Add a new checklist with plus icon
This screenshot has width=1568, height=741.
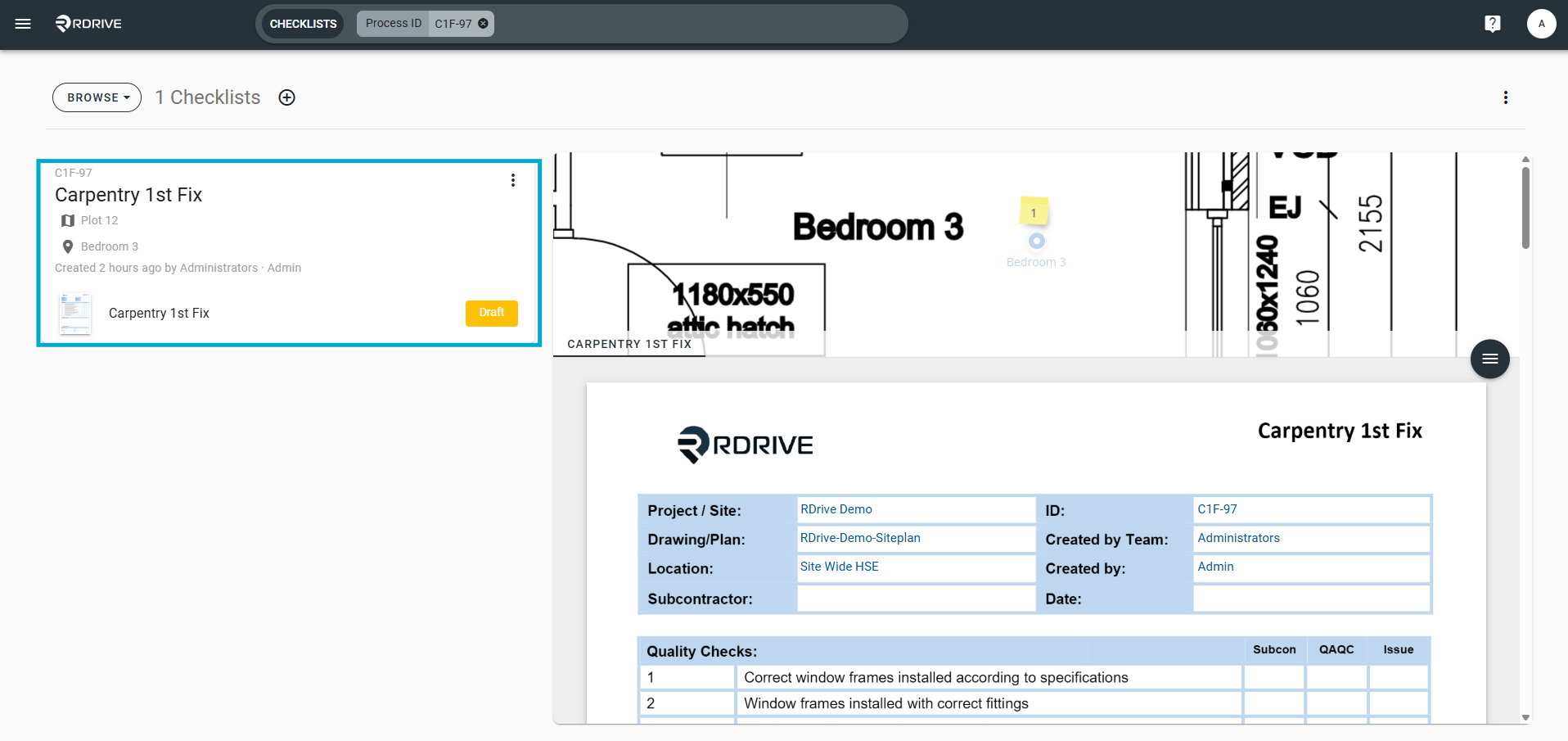[286, 97]
